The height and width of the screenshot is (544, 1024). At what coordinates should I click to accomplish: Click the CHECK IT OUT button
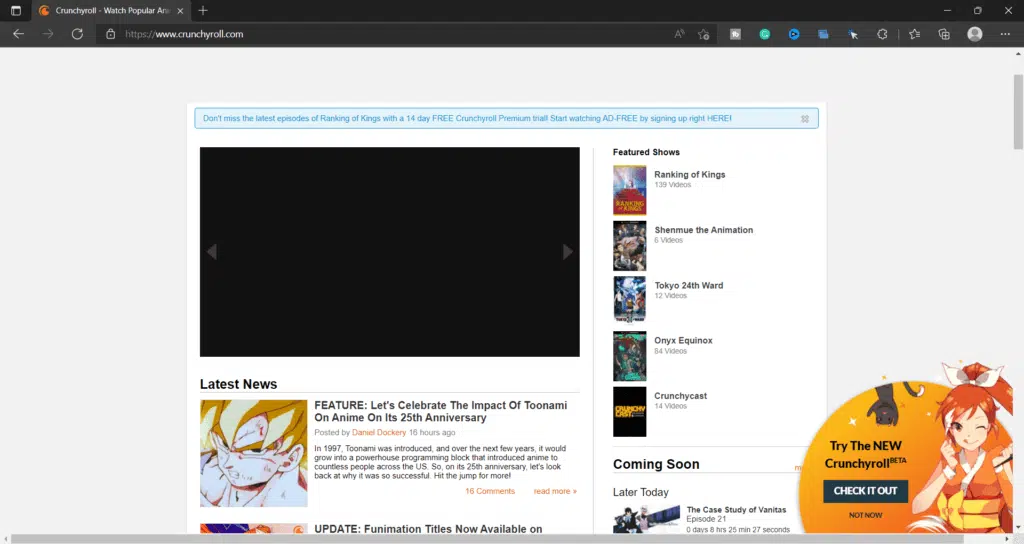[865, 491]
